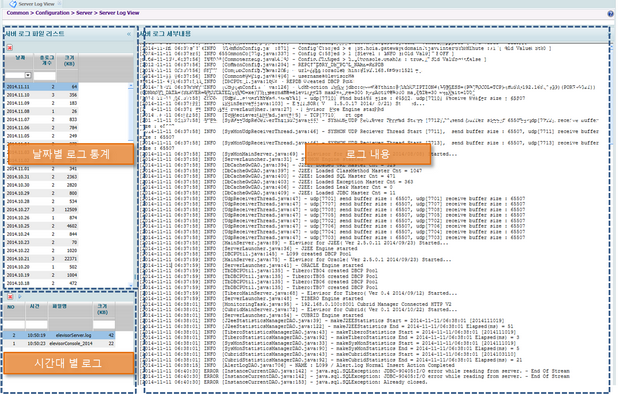Click the NO filter field in hourly table
The image size is (618, 395).
click(14, 325)
